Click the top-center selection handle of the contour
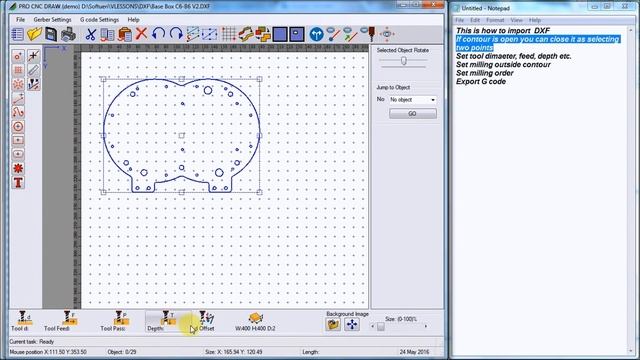 click(182, 79)
